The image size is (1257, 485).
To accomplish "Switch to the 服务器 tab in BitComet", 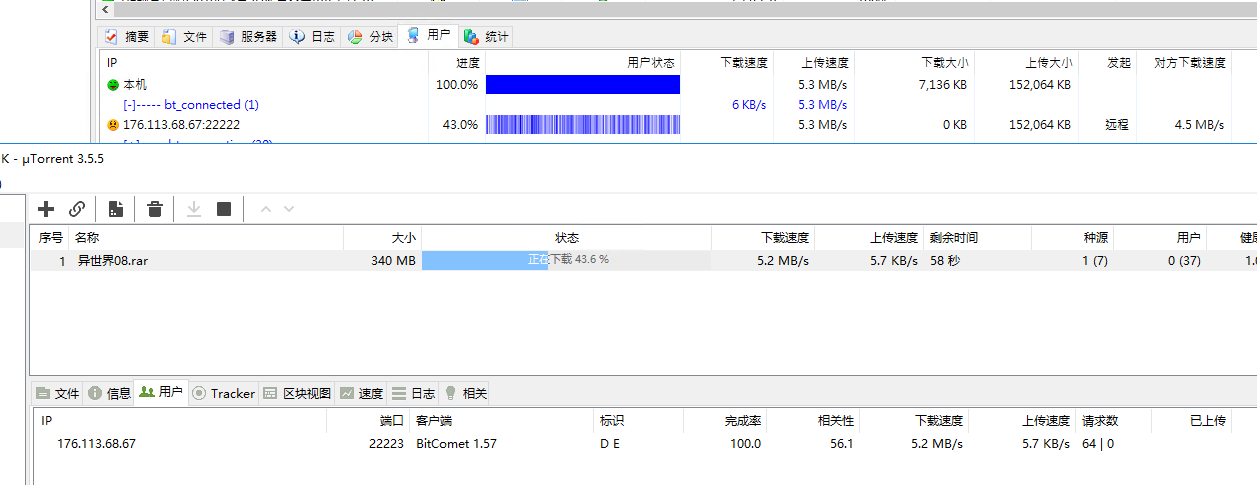I will pos(248,37).
